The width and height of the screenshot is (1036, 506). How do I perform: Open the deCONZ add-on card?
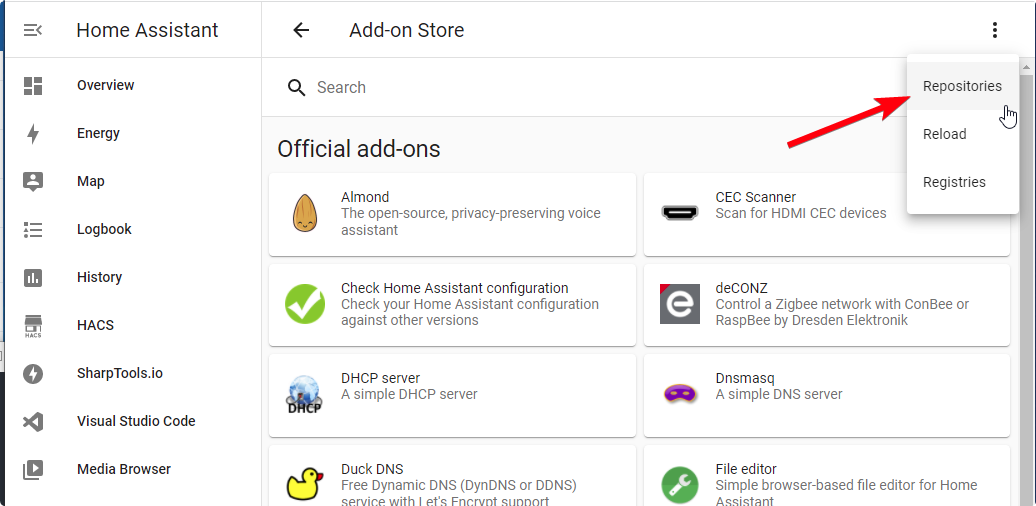click(827, 305)
